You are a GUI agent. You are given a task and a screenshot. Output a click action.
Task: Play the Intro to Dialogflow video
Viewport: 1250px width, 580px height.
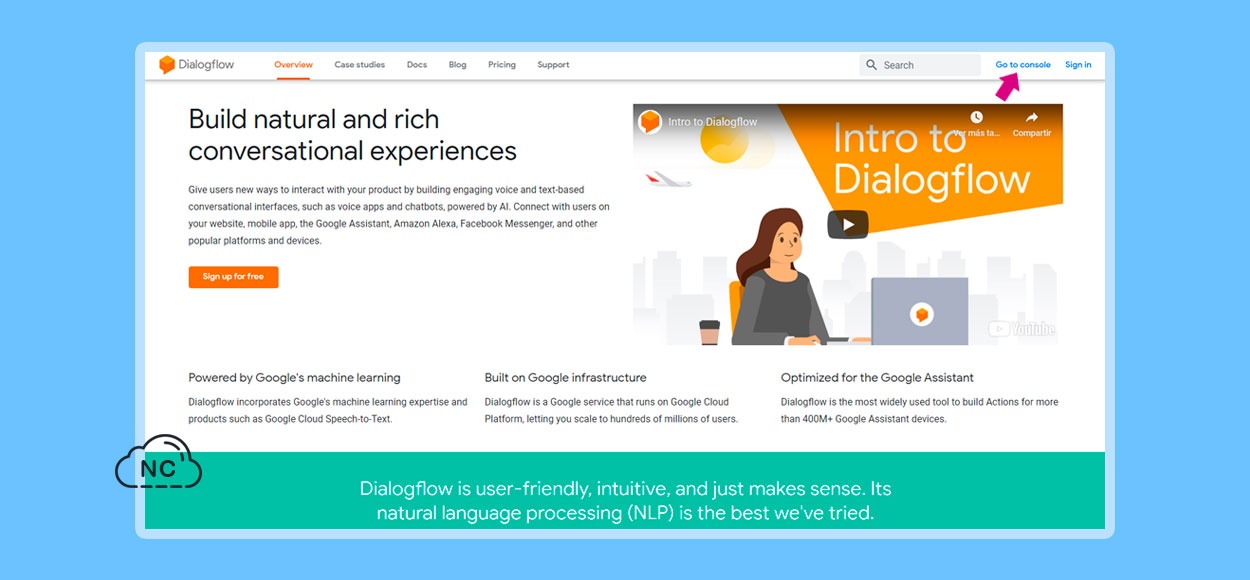coord(848,224)
